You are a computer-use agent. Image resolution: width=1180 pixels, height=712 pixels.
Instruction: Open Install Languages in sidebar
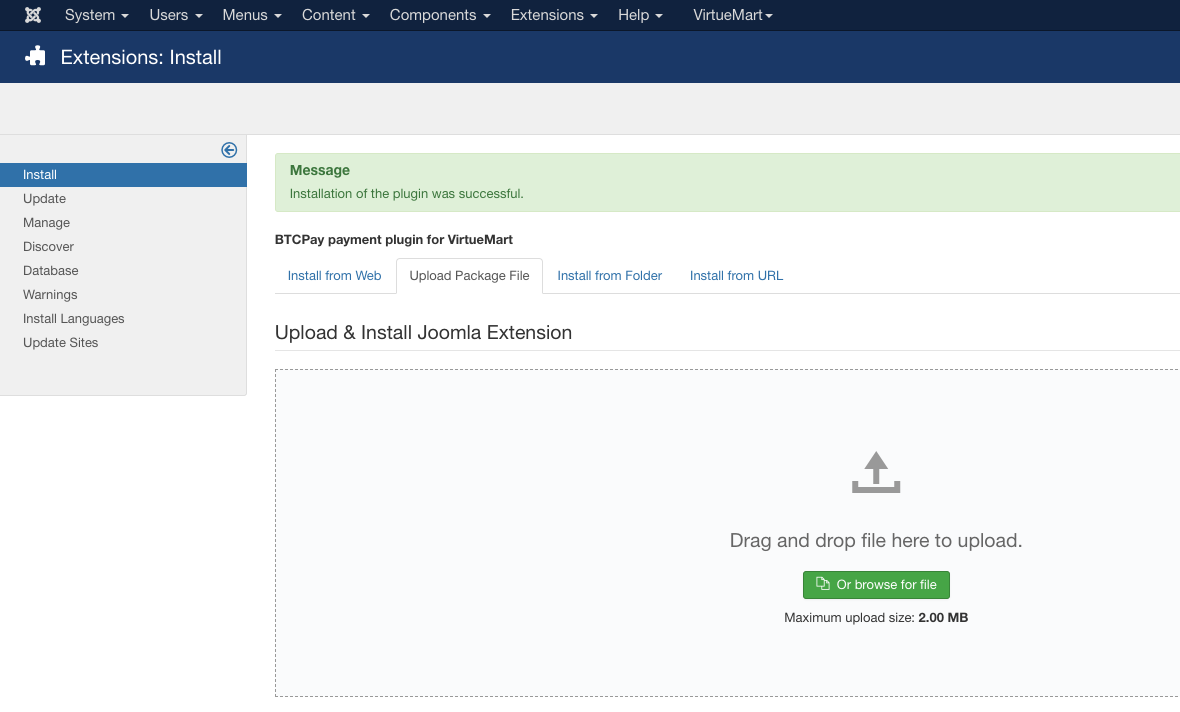point(73,319)
